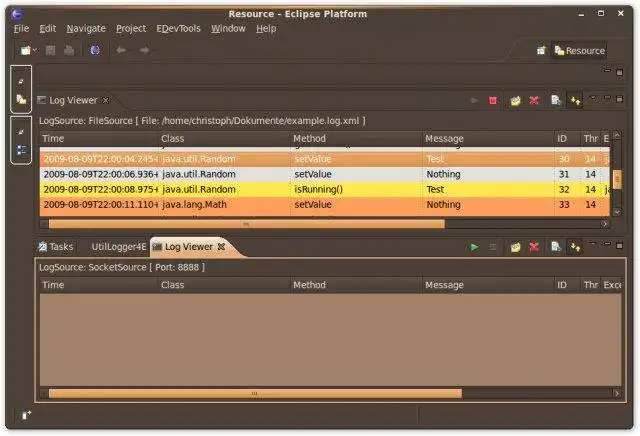Select the log row with ID 30
The image size is (640, 436).
(x=324, y=159)
